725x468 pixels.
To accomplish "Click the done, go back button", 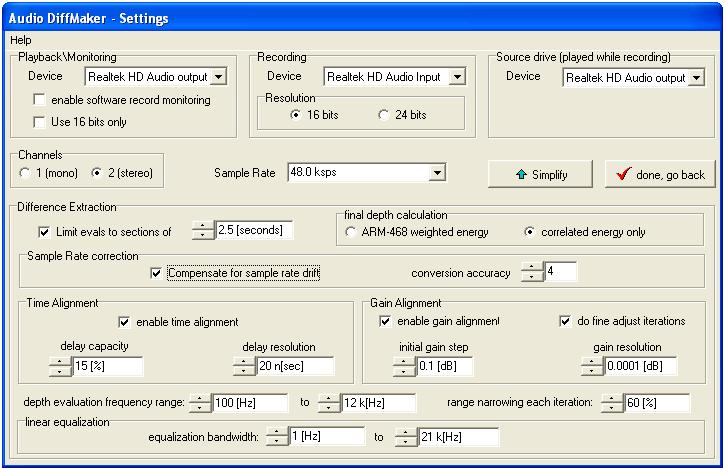I will click(660, 174).
